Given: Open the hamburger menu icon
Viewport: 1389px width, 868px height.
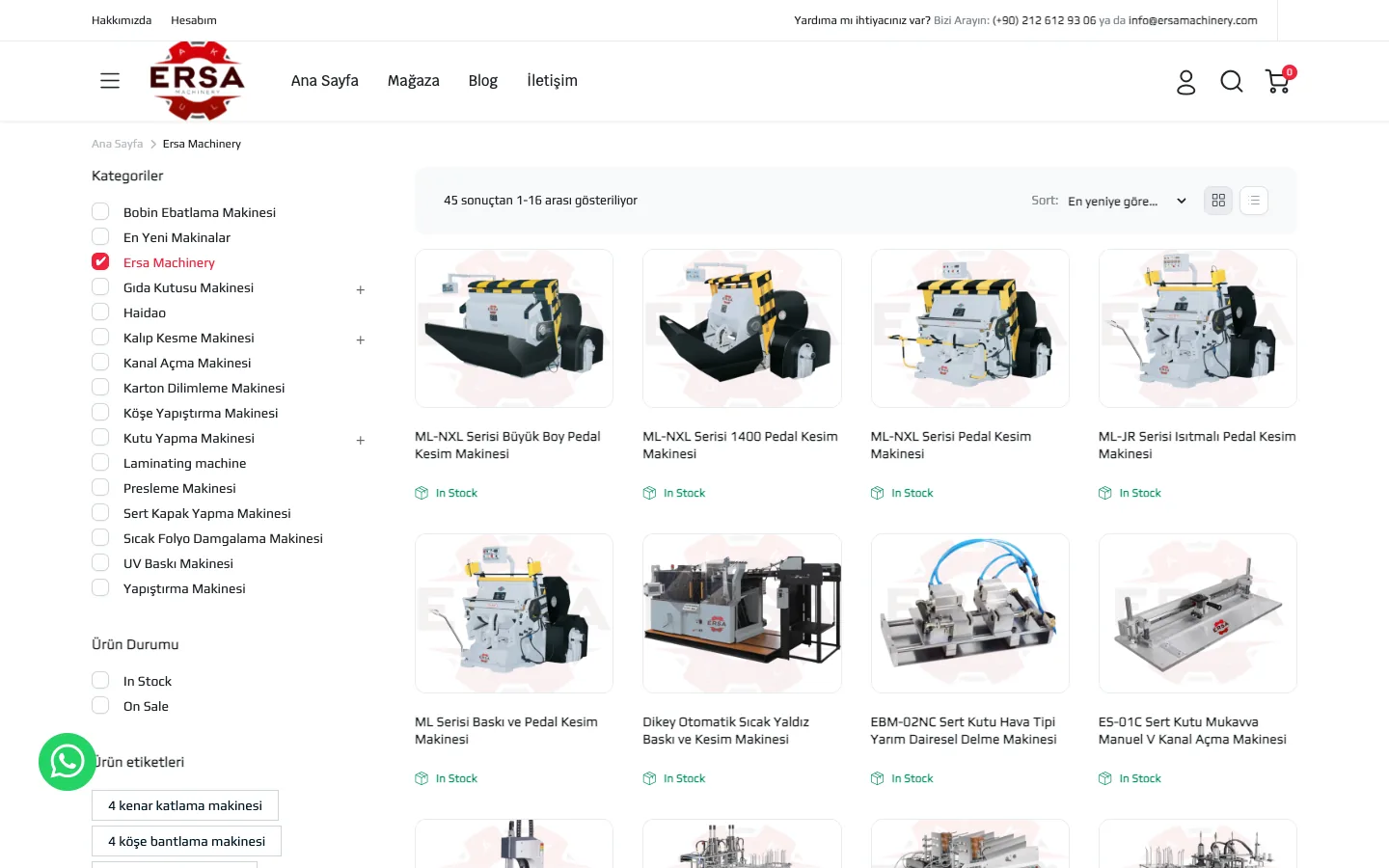Looking at the screenshot, I should click(110, 81).
